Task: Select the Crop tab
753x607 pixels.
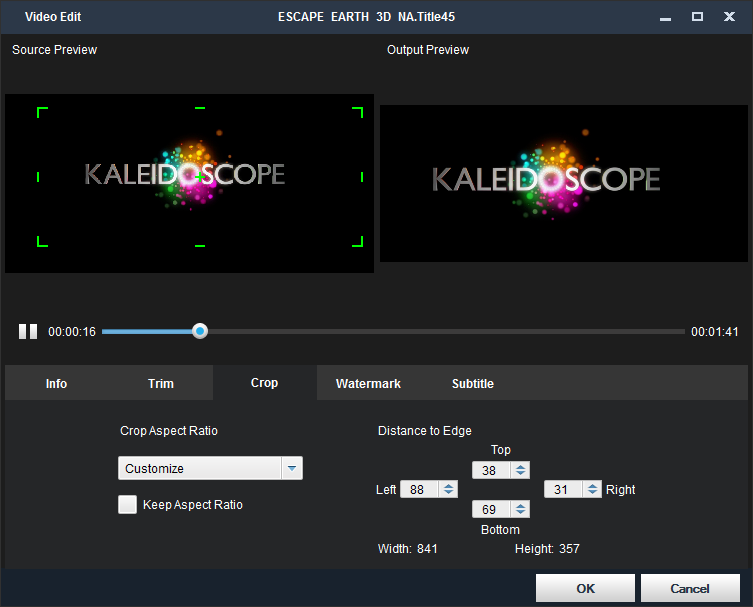Action: 265,383
